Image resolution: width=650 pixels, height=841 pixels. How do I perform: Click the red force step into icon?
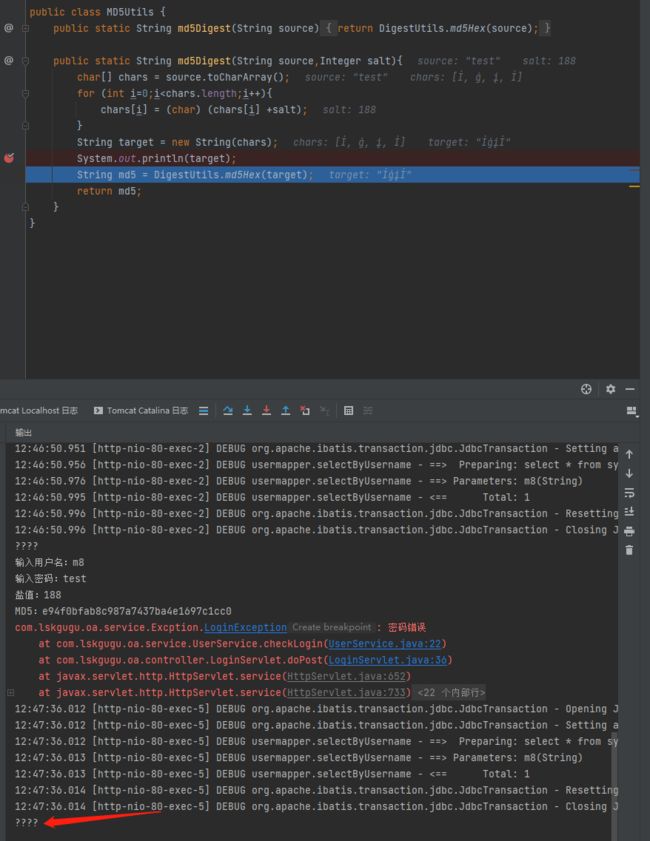[x=267, y=410]
